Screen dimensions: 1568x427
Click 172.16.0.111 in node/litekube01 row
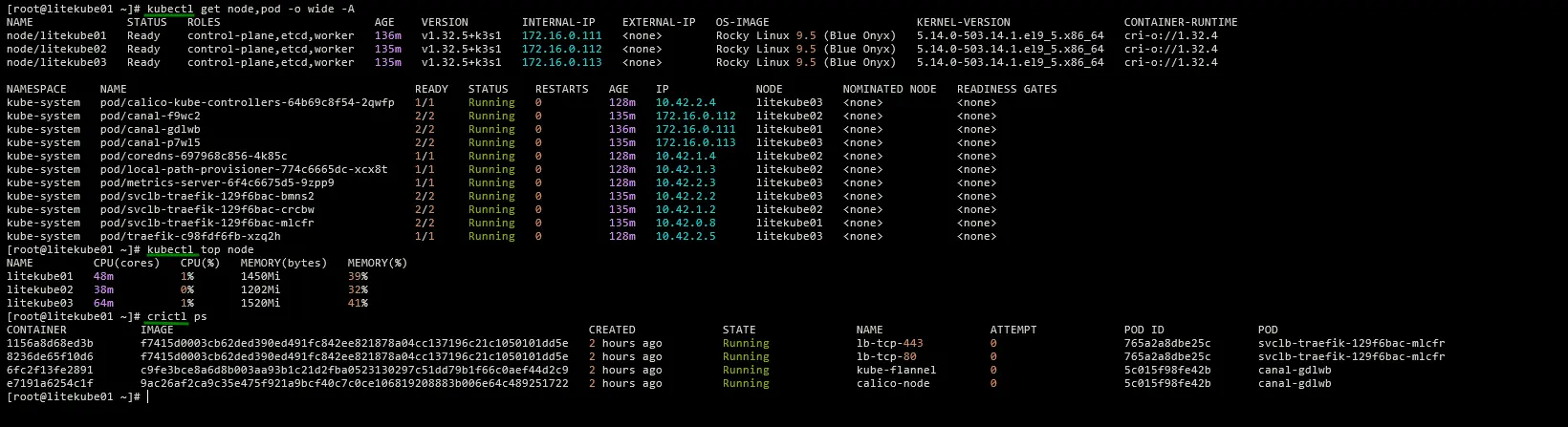[x=562, y=35]
